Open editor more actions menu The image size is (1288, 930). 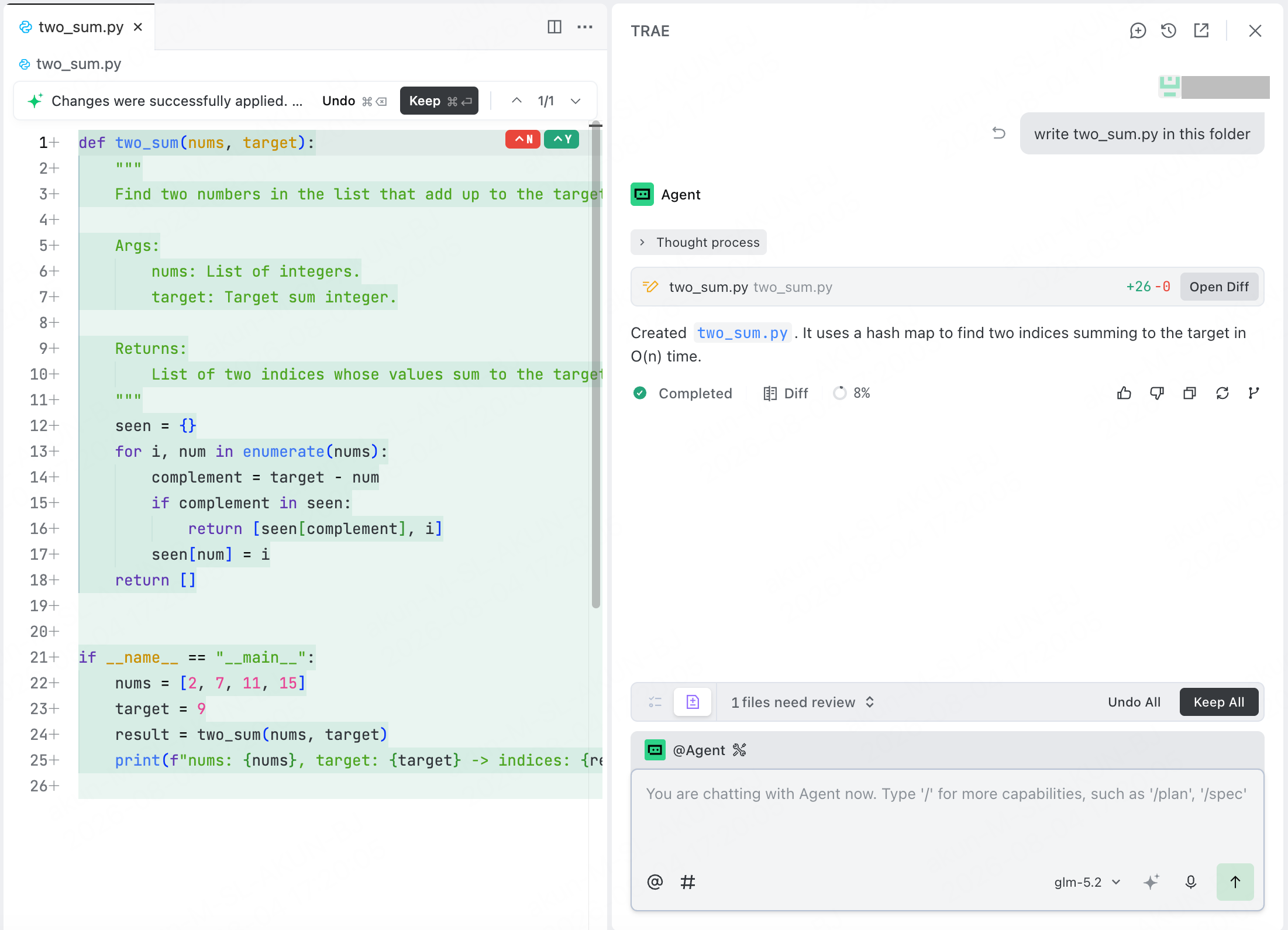point(585,27)
